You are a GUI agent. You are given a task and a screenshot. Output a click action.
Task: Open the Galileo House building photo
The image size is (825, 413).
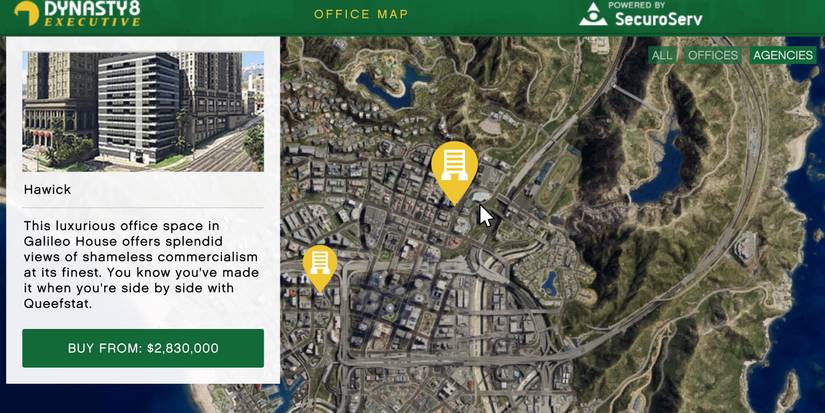tap(143, 111)
